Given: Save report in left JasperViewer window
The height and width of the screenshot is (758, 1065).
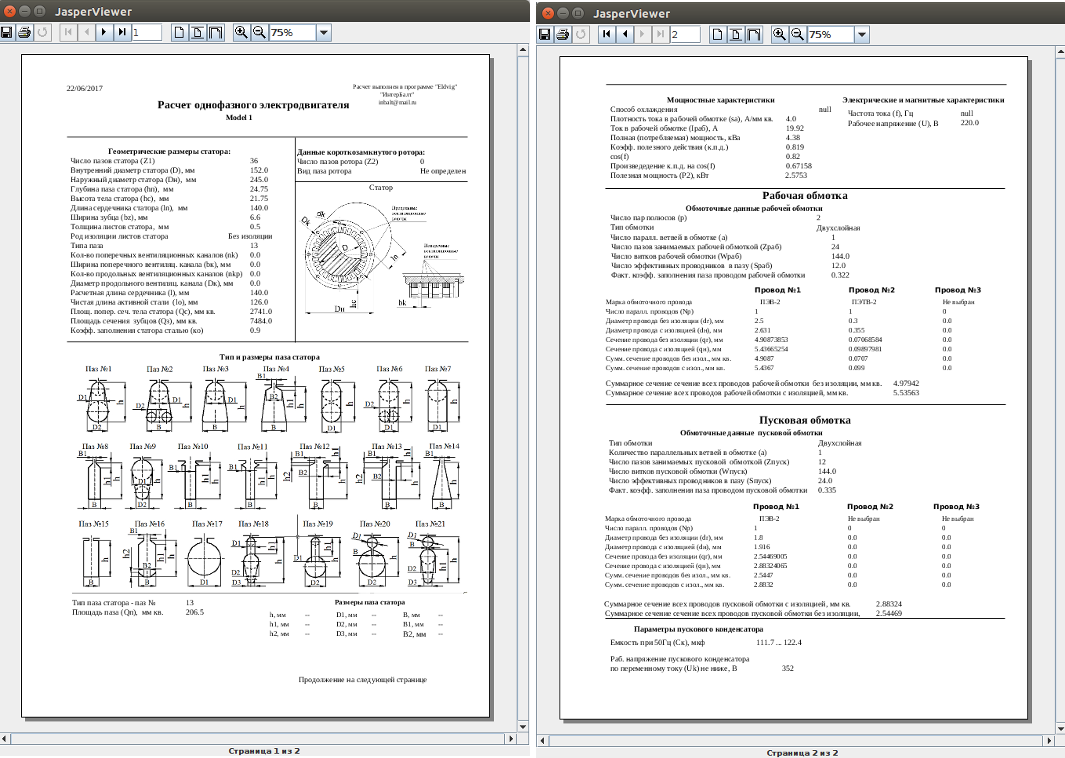Looking at the screenshot, I should pos(8,33).
